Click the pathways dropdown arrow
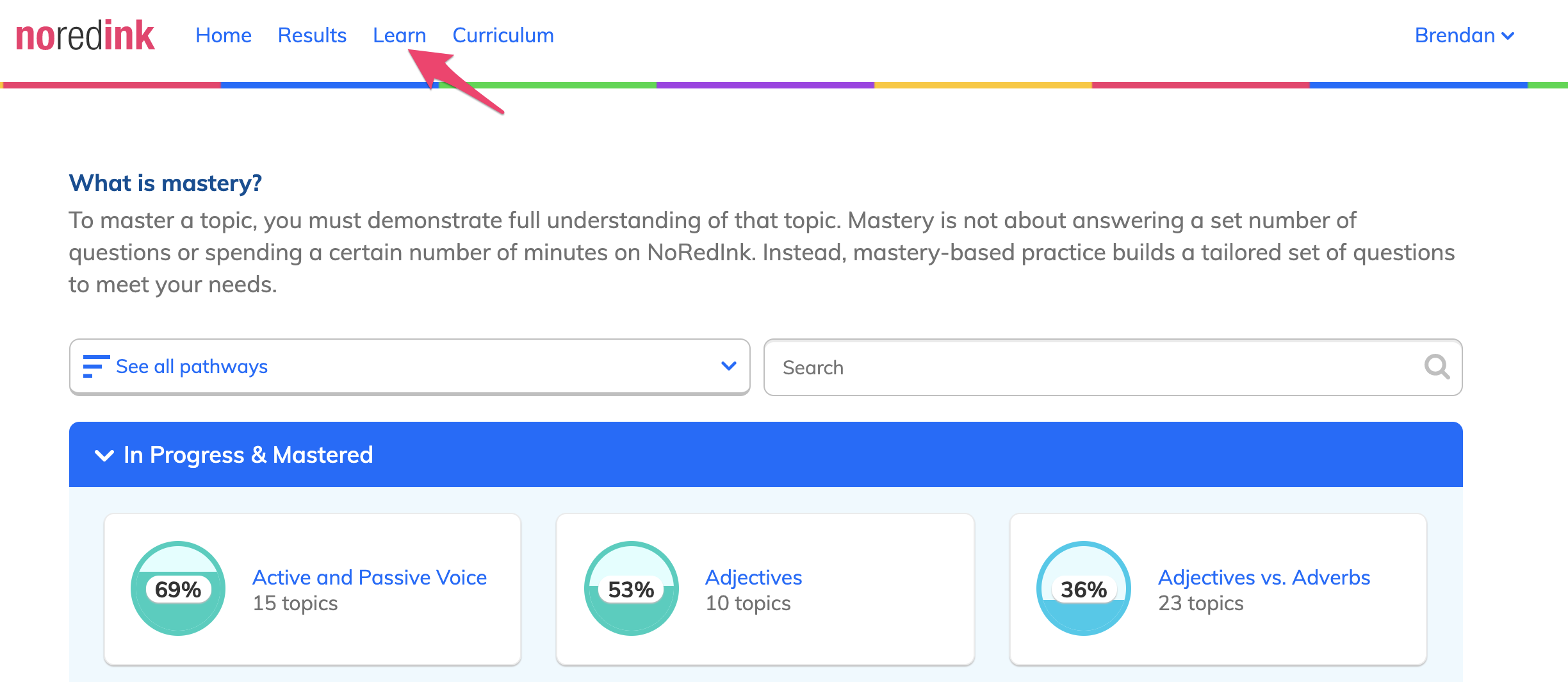Viewport: 1568px width, 682px height. [x=728, y=366]
